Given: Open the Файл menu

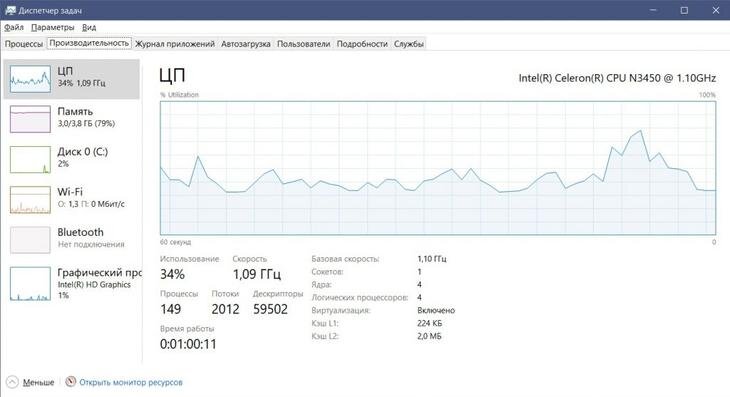Looking at the screenshot, I should (x=14, y=27).
